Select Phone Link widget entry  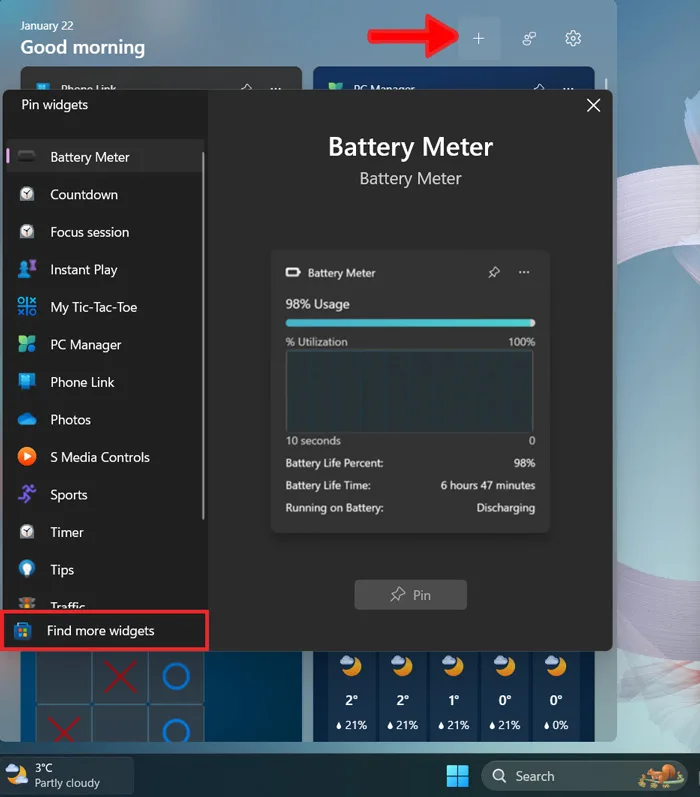105,382
